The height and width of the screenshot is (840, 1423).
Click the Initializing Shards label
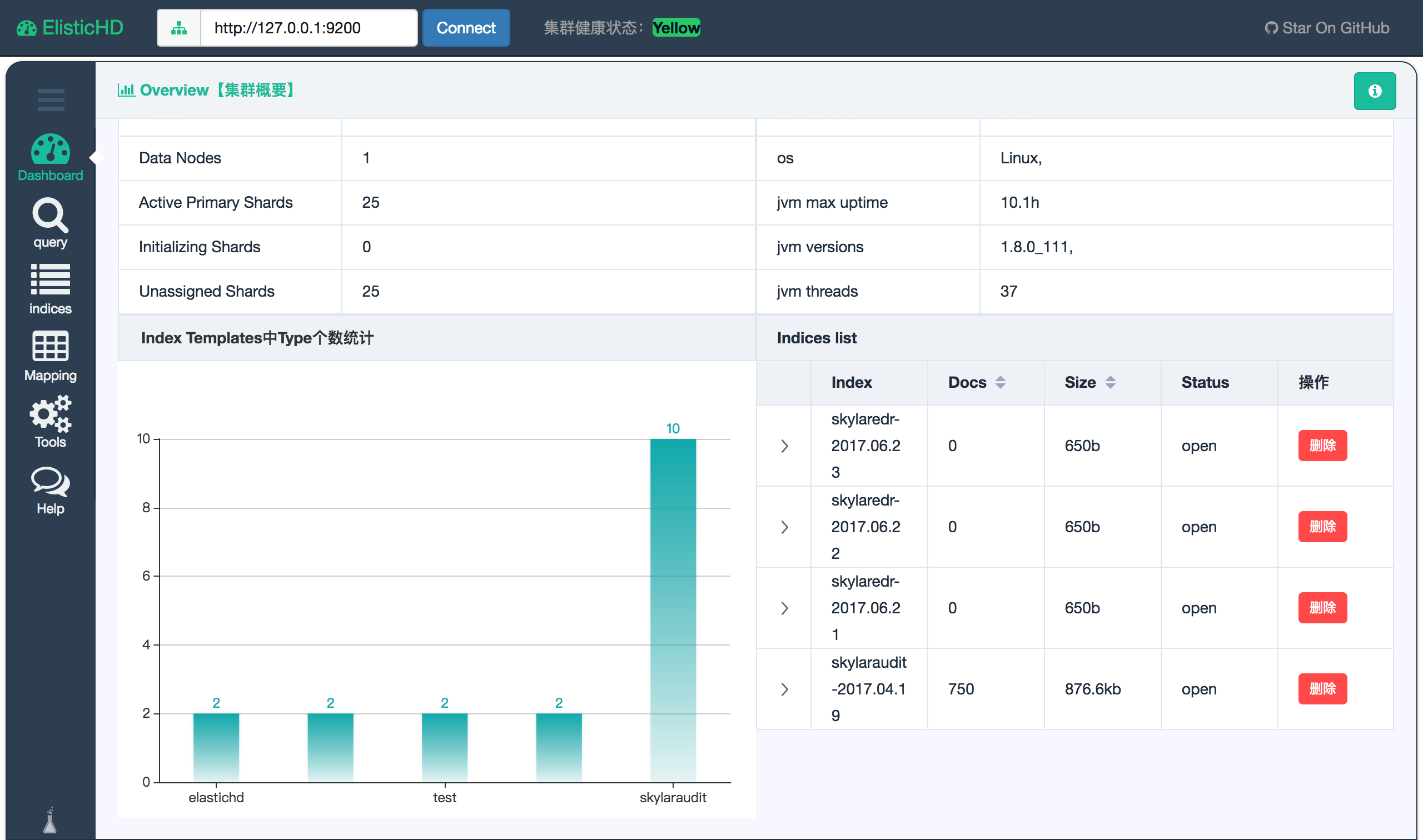pyautogui.click(x=200, y=247)
